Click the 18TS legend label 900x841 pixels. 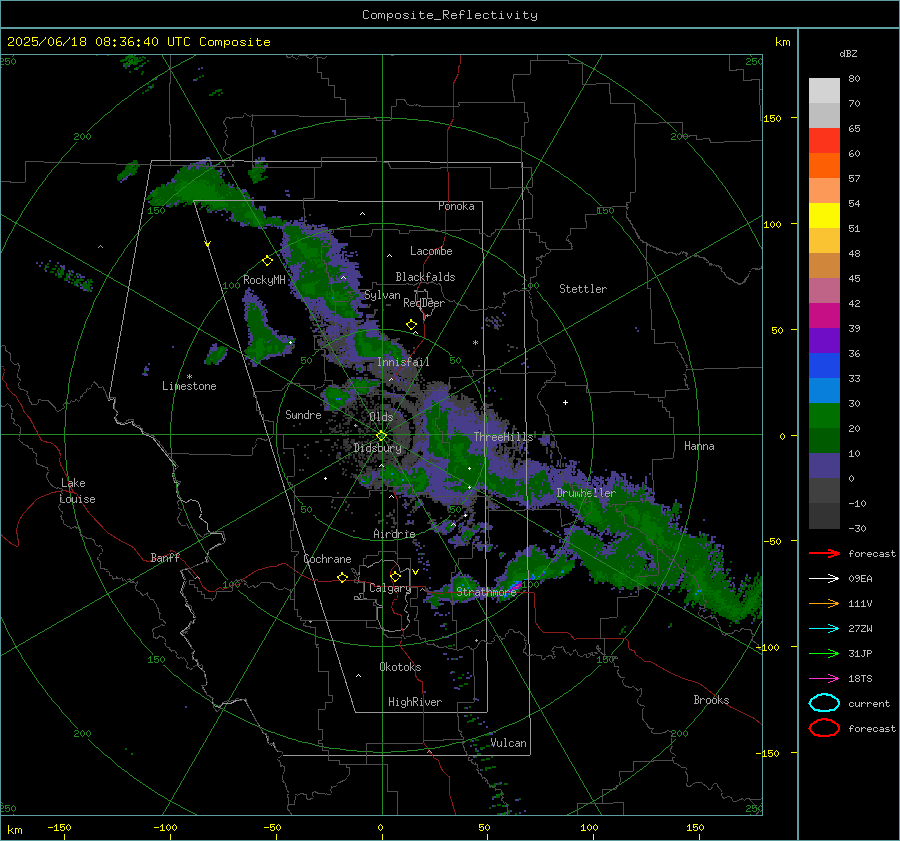coord(860,679)
